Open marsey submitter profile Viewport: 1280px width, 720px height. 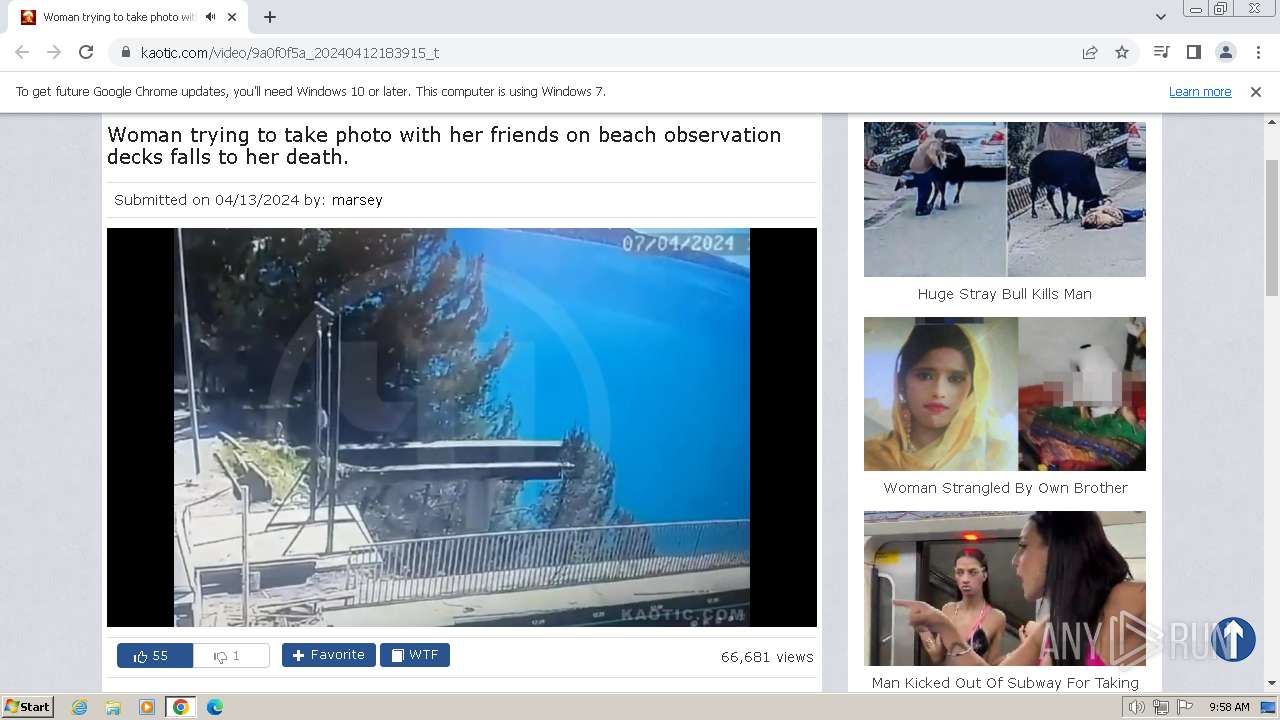coord(357,200)
